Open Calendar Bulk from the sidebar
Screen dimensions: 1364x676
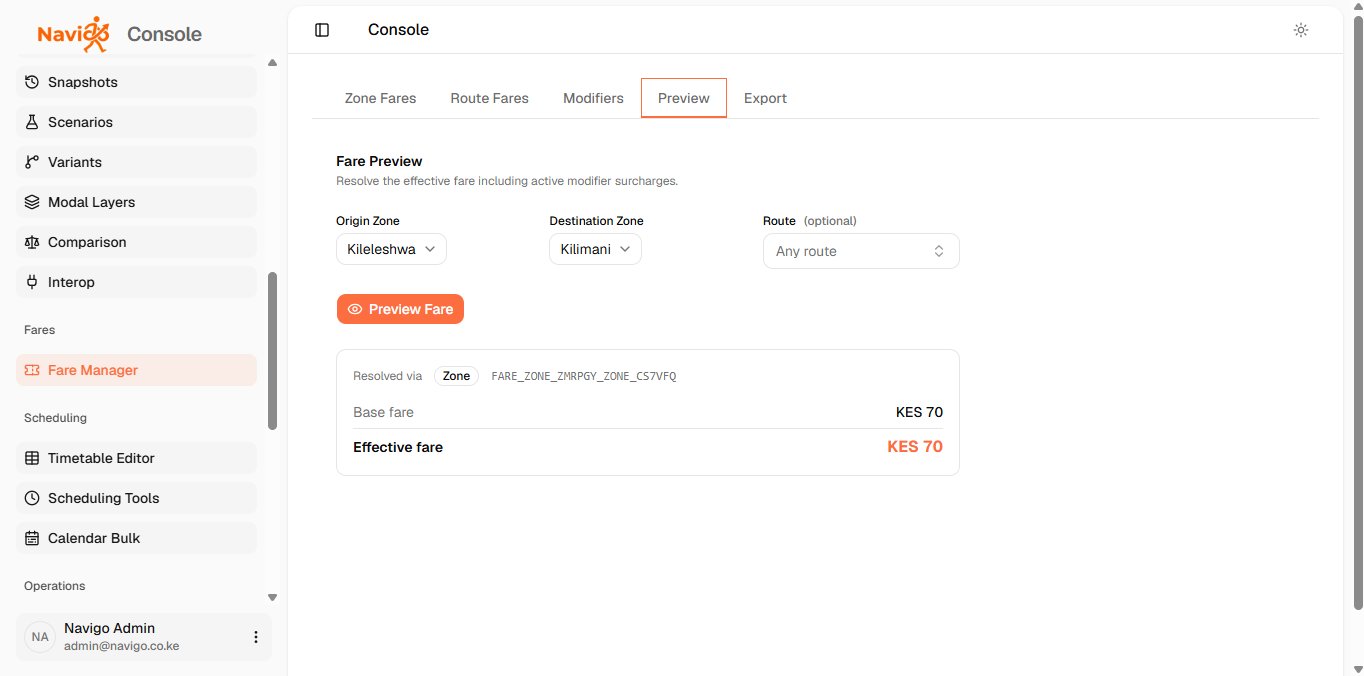(x=136, y=538)
